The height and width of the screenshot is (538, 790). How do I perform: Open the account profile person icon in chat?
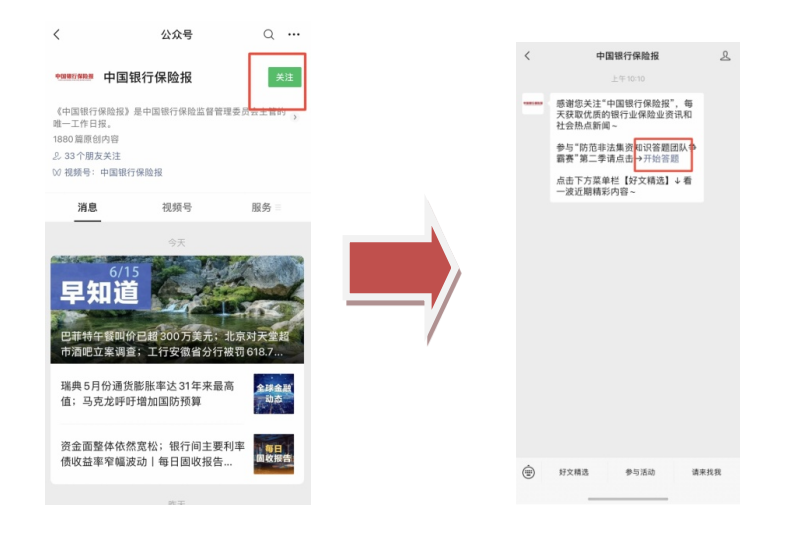pos(725,55)
